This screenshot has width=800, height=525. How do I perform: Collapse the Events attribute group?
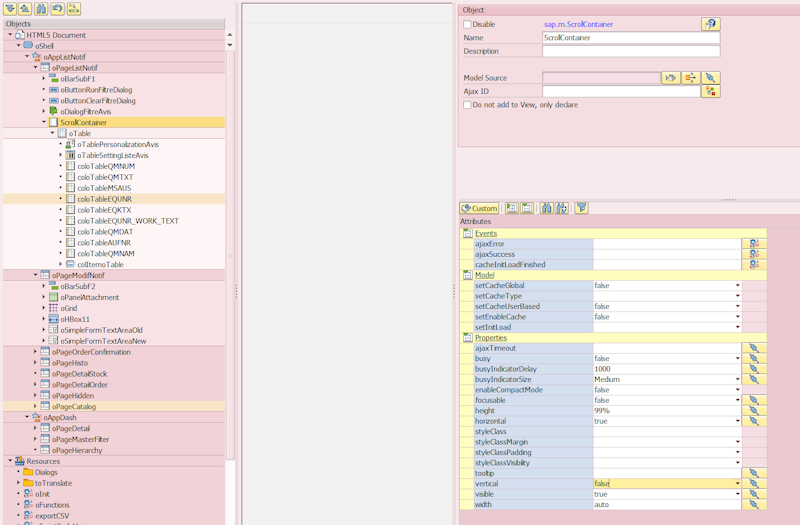pos(467,233)
